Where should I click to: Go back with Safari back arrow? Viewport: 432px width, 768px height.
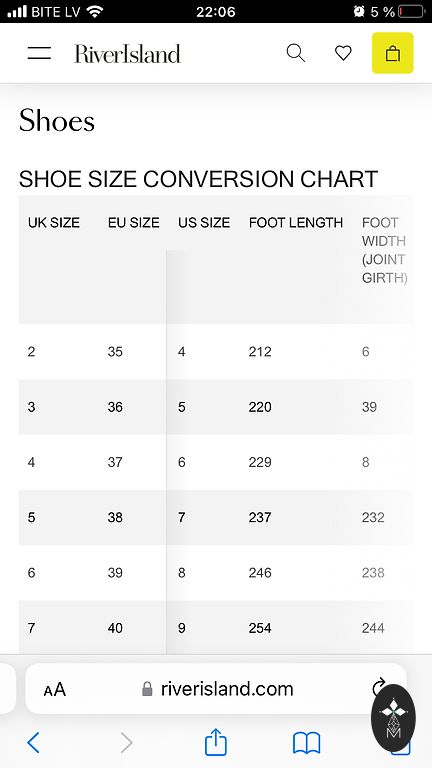[33, 743]
